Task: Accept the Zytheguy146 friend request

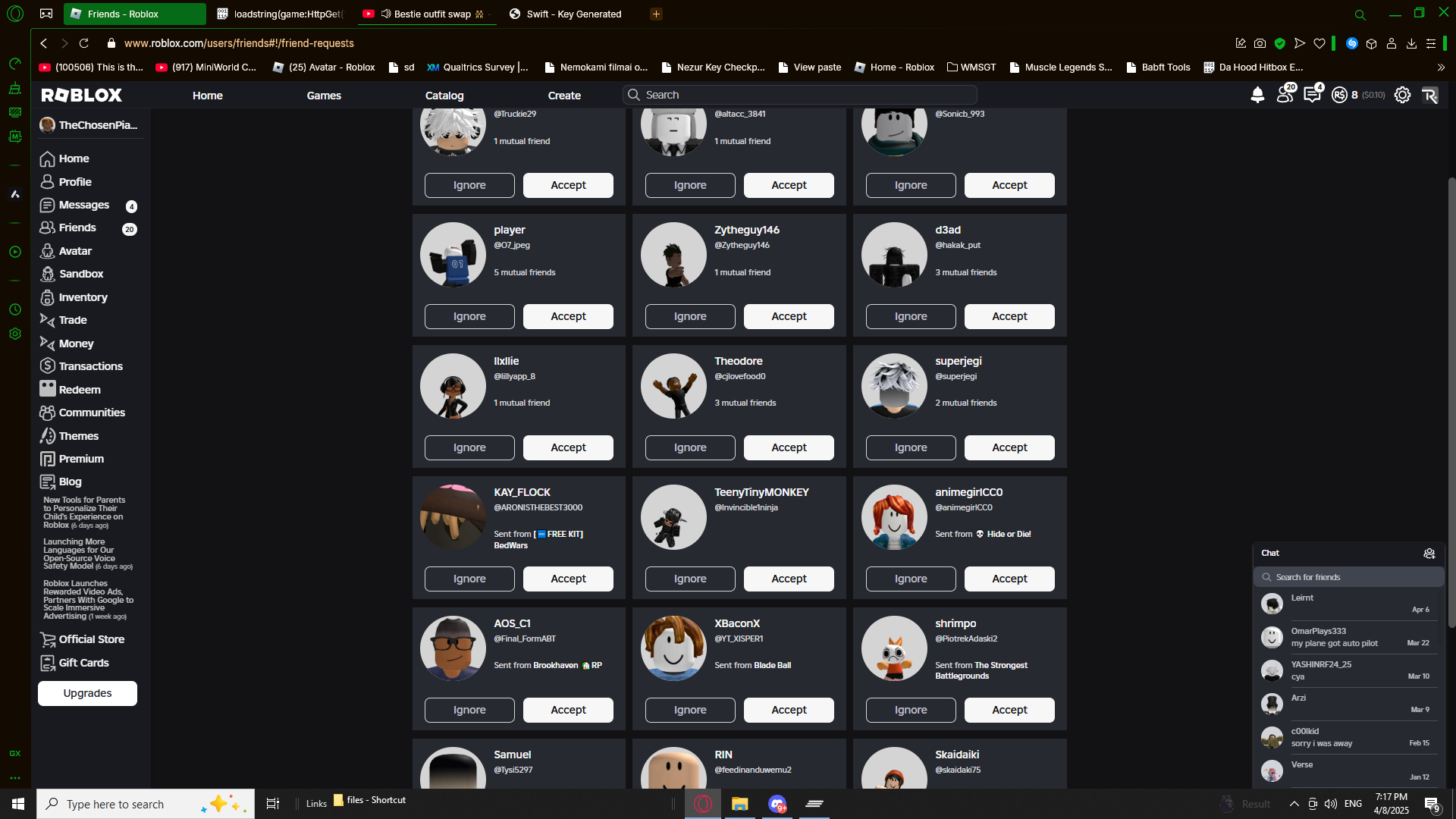Action: click(789, 316)
